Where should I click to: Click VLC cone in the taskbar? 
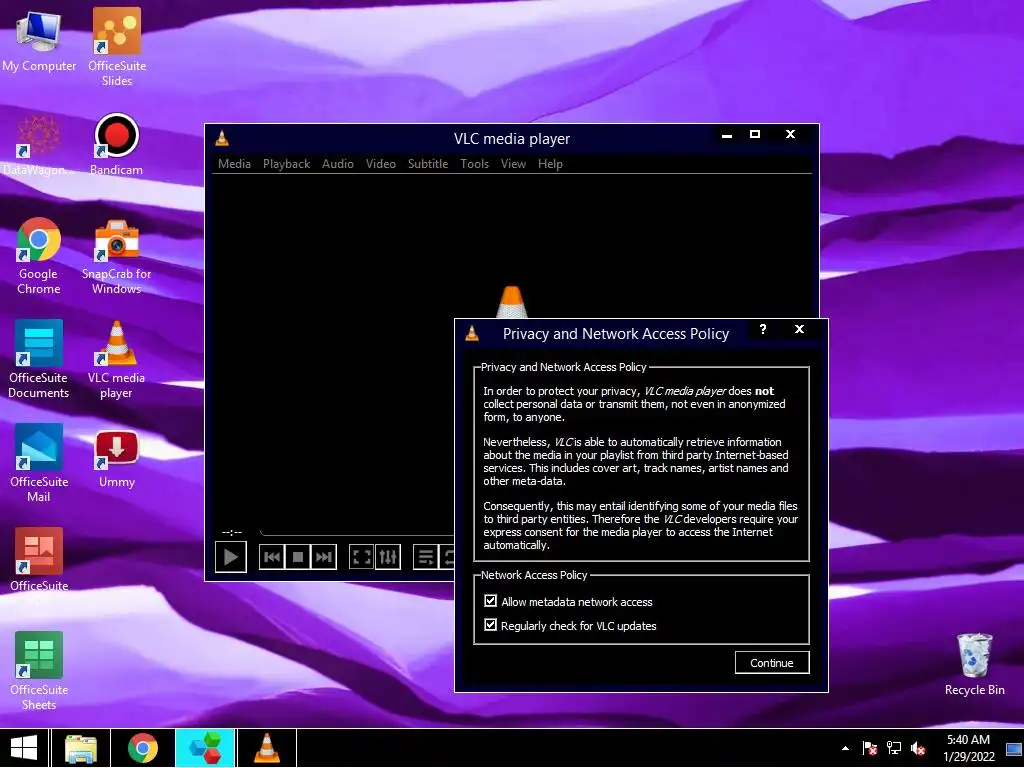pos(266,748)
